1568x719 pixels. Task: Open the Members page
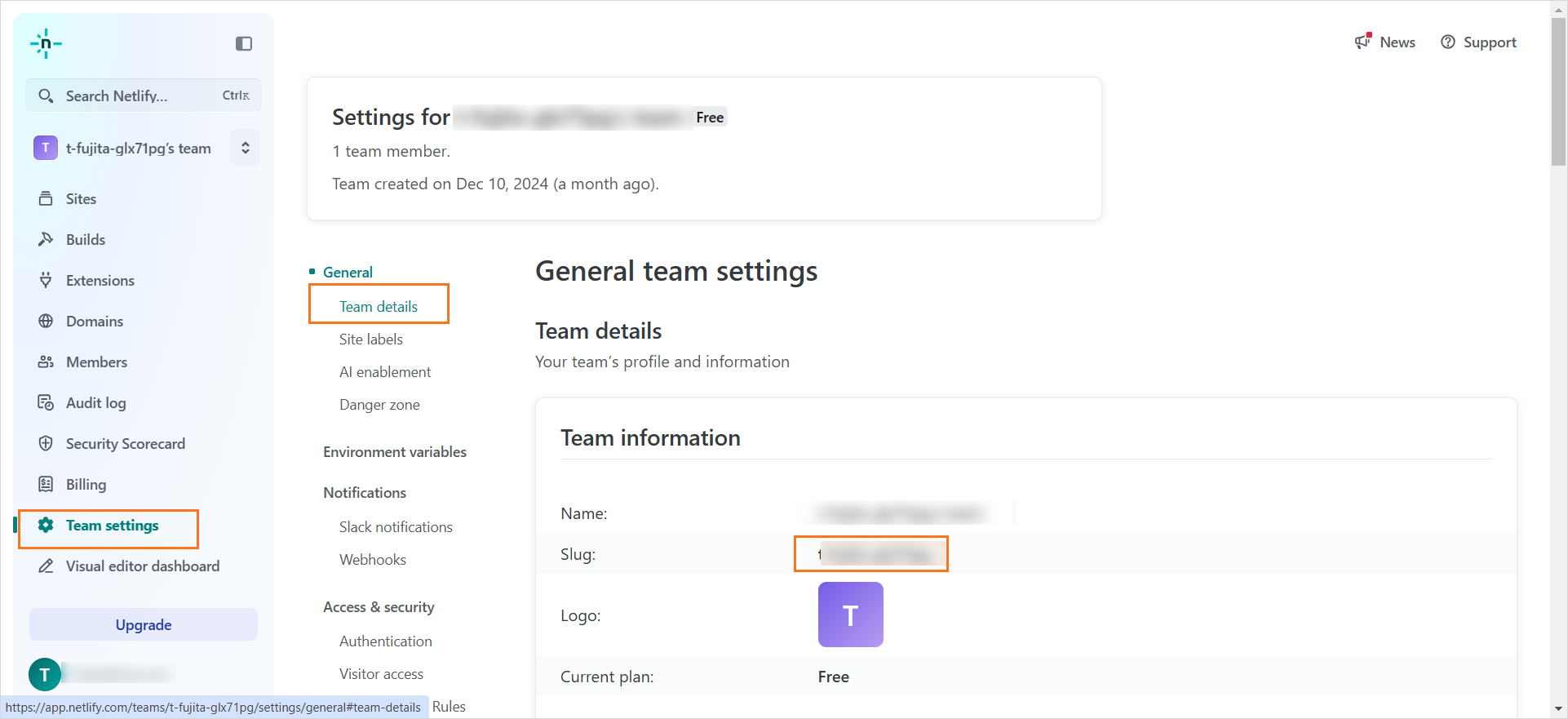pos(96,362)
